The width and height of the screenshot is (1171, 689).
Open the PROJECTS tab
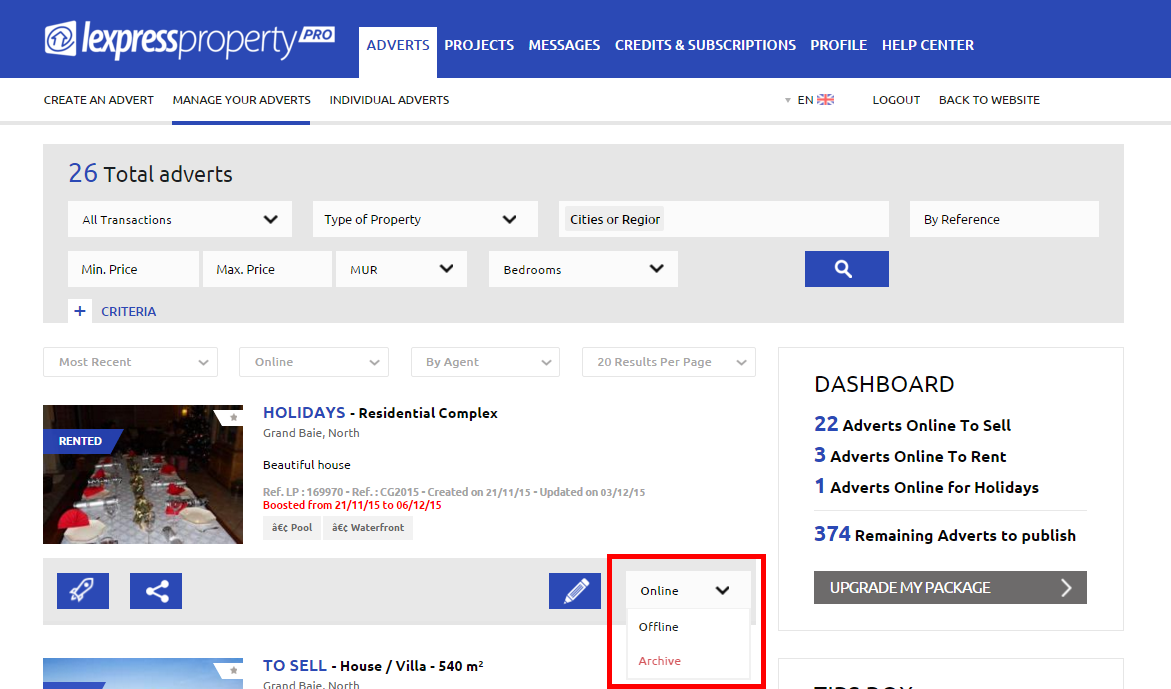pyautogui.click(x=479, y=46)
